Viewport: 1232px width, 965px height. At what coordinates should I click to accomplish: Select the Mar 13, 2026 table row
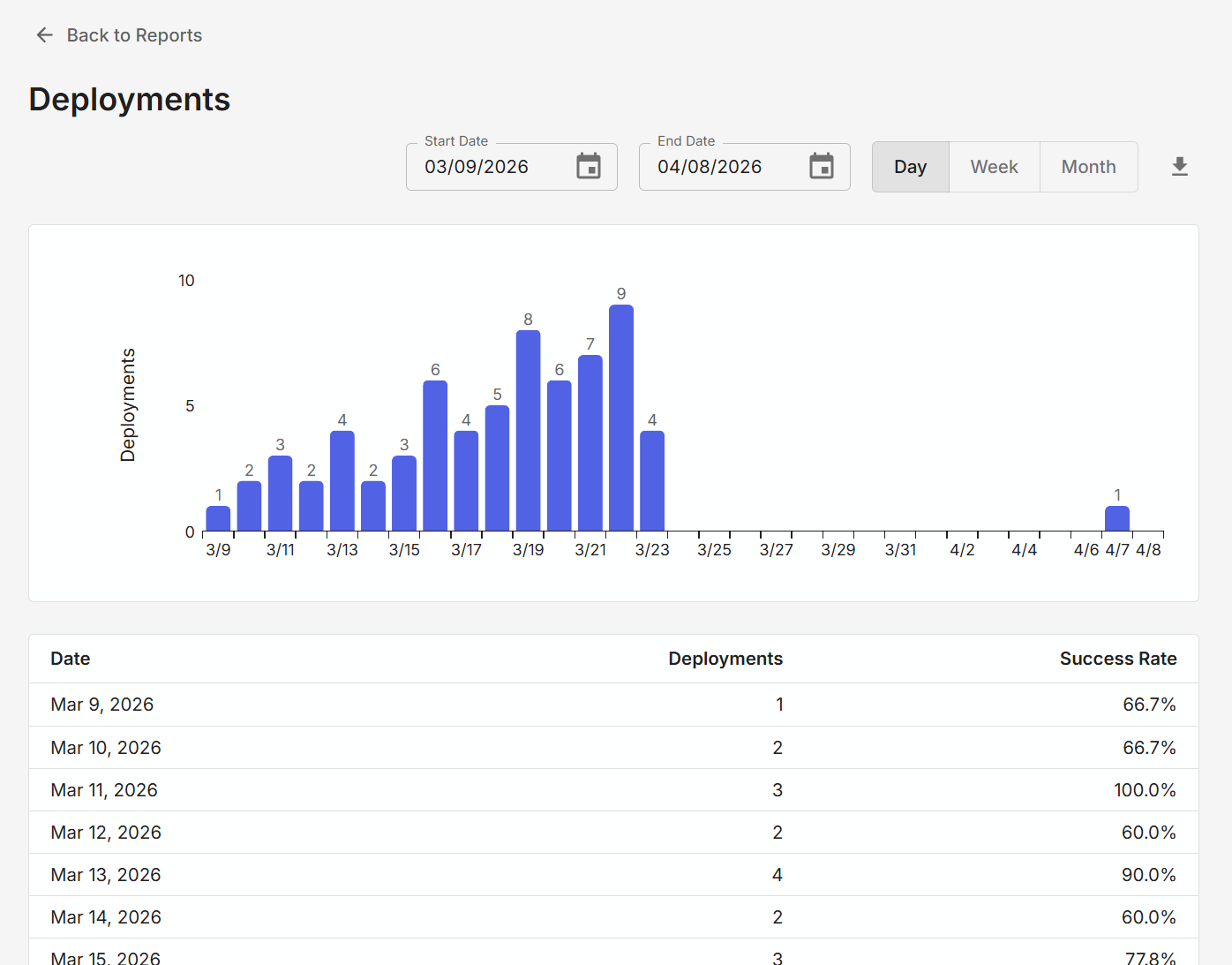click(x=612, y=875)
